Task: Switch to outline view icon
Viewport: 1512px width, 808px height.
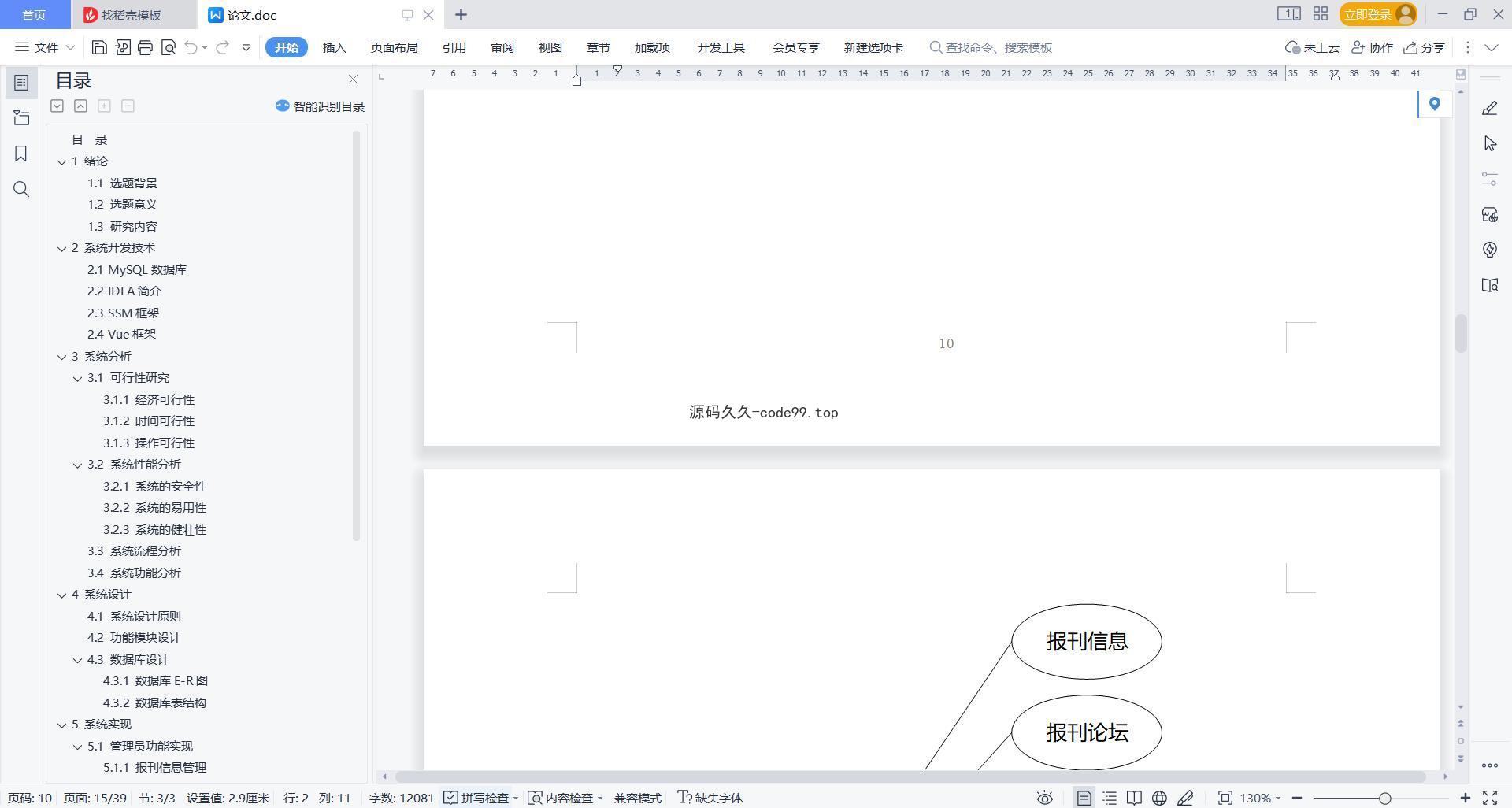Action: [1110, 798]
